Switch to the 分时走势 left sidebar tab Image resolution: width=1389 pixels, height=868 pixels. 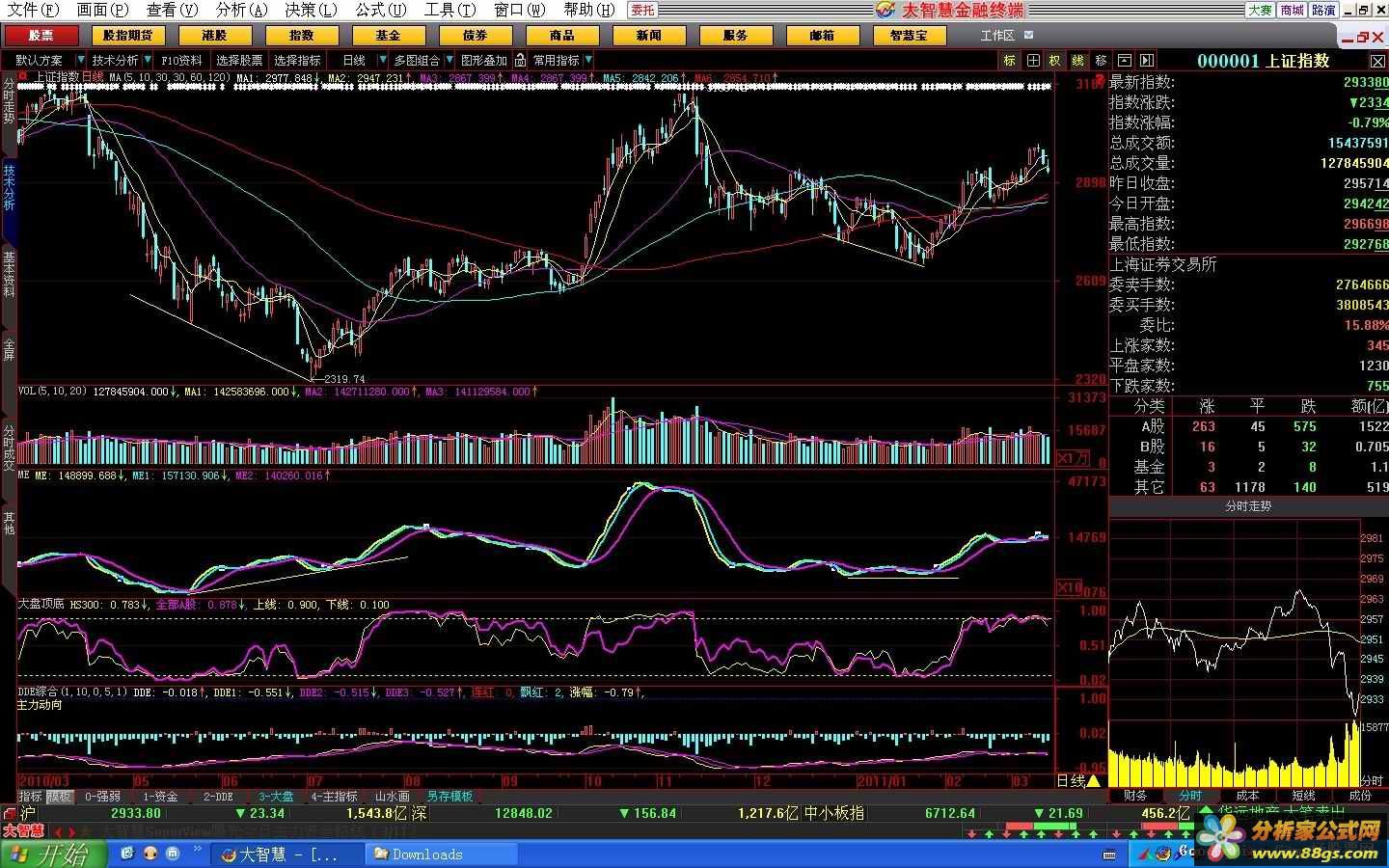[x=9, y=100]
